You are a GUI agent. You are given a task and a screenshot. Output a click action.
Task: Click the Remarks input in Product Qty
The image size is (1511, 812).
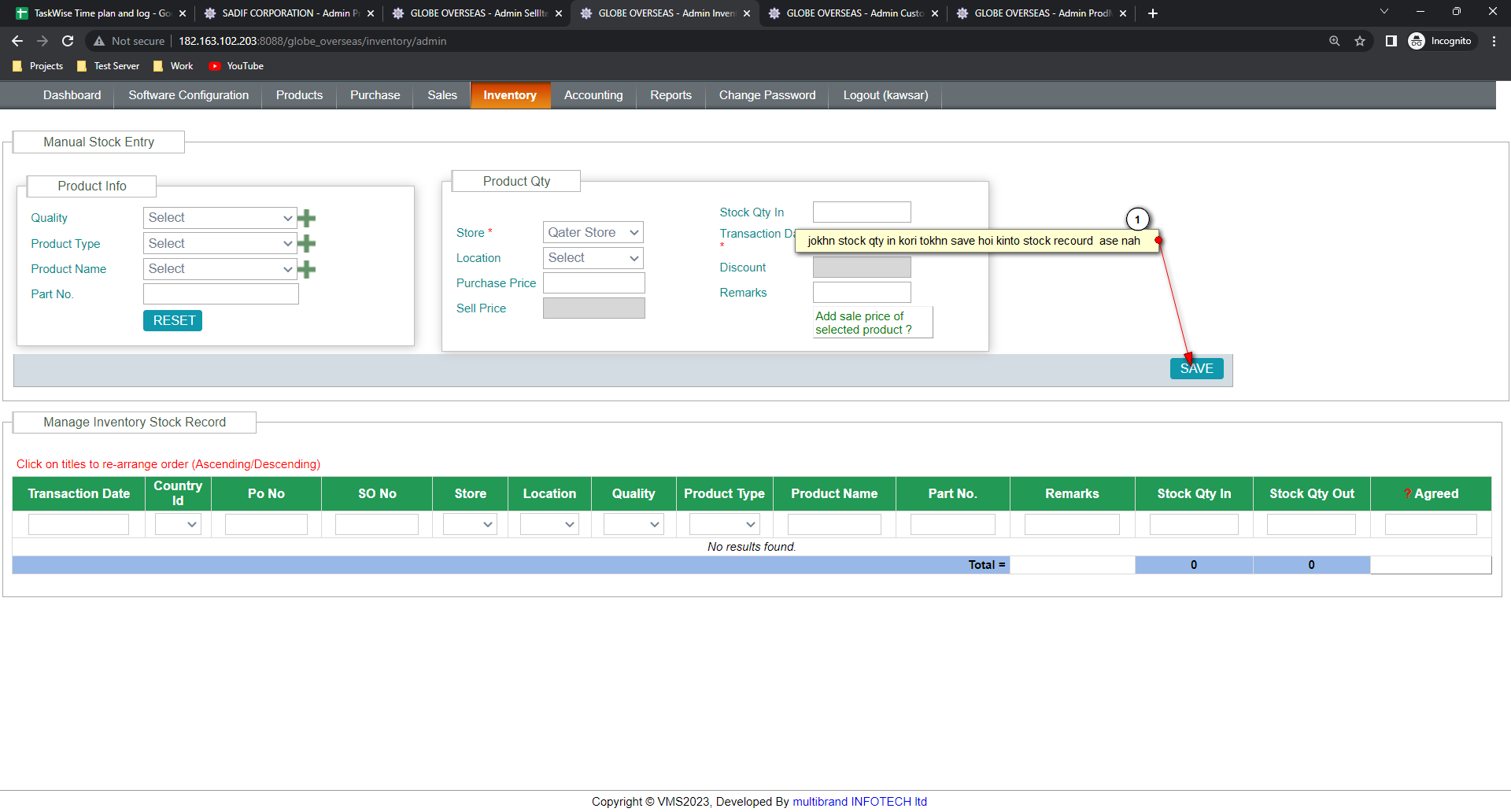tap(862, 293)
